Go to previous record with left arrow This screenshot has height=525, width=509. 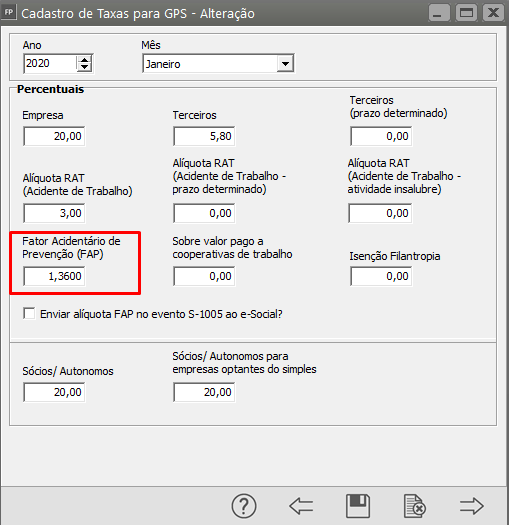[301, 506]
